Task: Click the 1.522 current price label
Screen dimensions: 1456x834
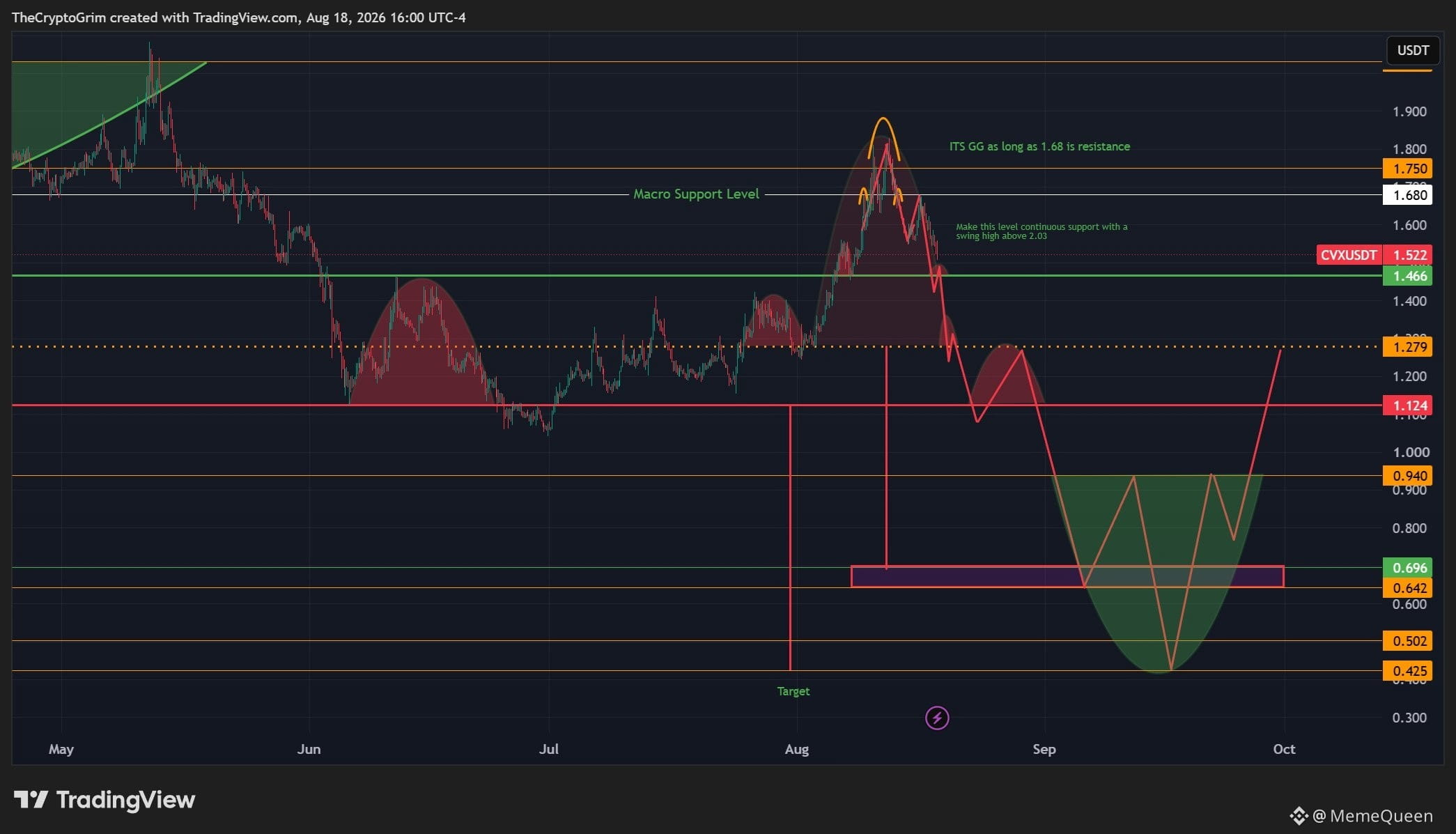Action: [1408, 255]
